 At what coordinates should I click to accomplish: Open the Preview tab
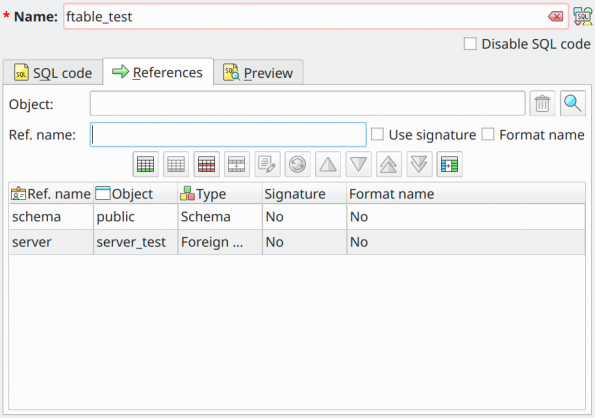pos(258,72)
